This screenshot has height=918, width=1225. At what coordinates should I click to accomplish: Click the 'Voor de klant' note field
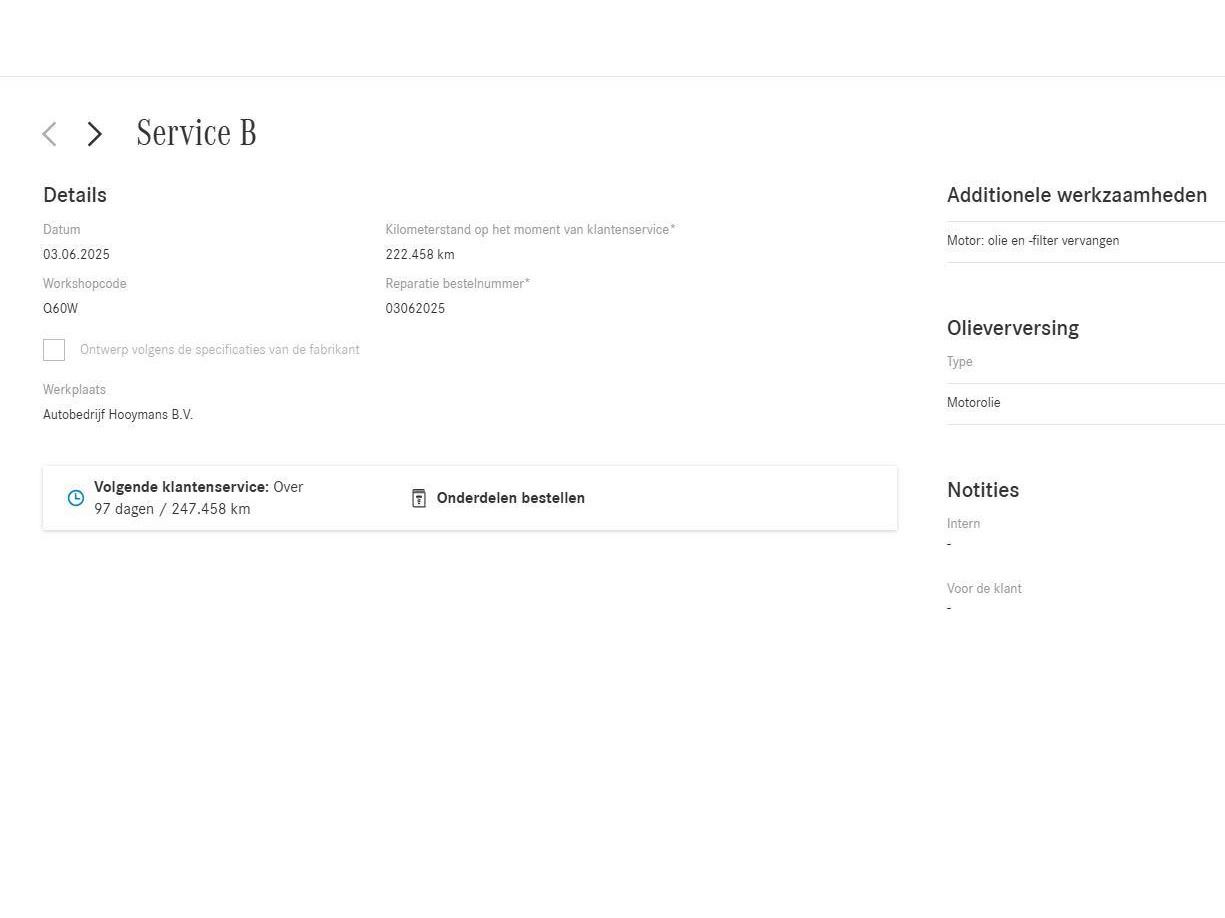coord(984,599)
